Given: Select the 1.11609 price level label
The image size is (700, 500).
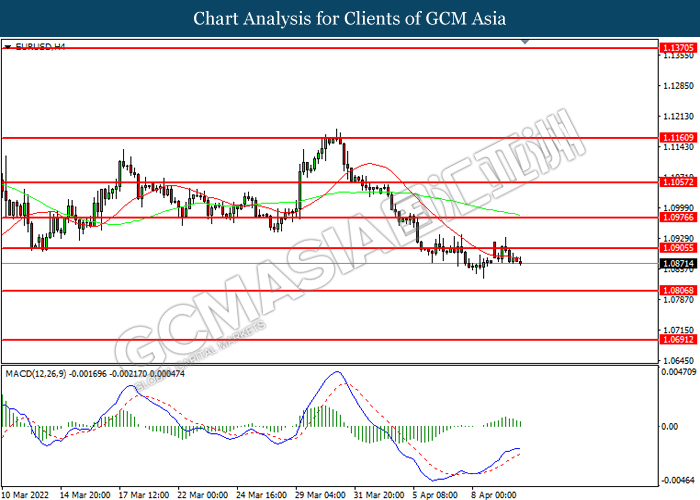Looking at the screenshot, I should click(678, 138).
